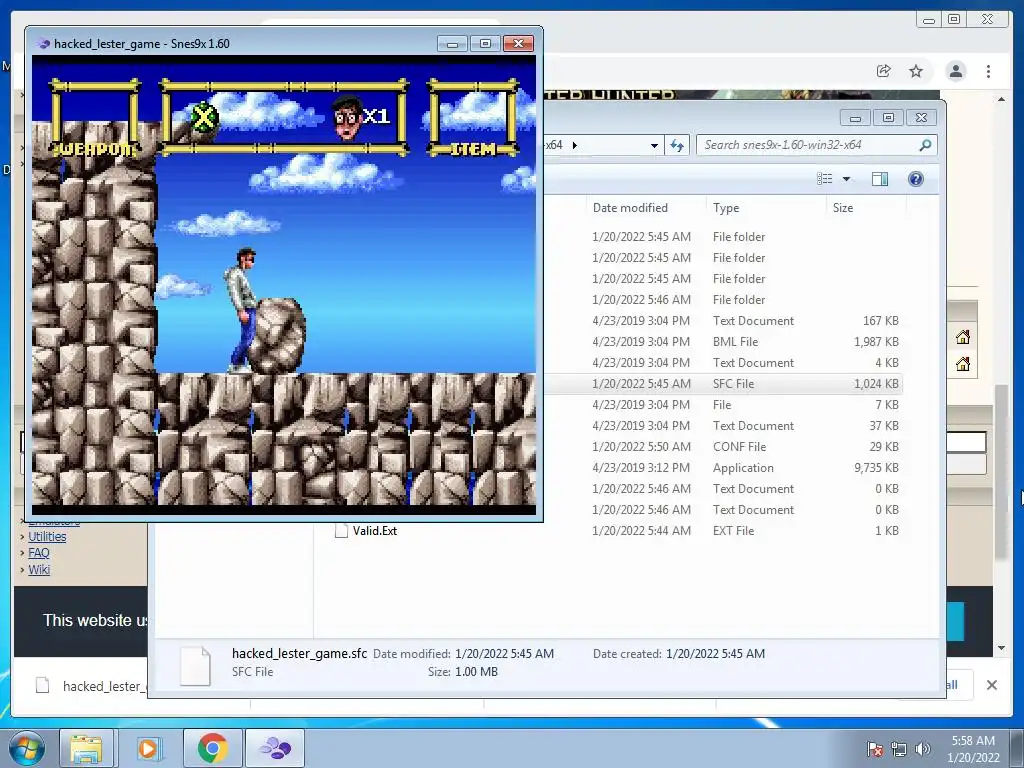The height and width of the screenshot is (768, 1024).
Task: Open the Wiki link on the webpage
Action: 39,569
